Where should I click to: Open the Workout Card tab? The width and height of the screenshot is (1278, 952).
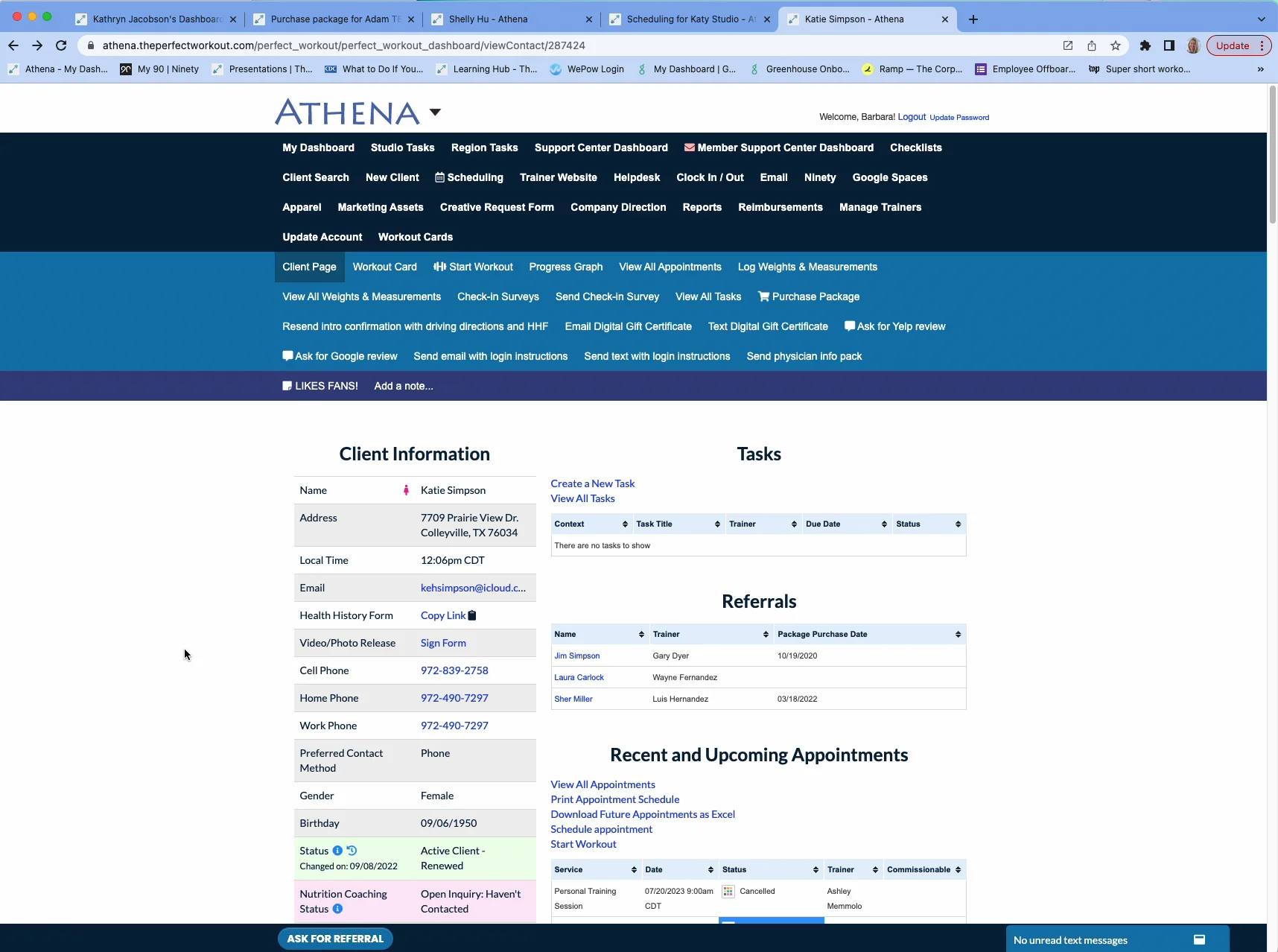coord(385,267)
